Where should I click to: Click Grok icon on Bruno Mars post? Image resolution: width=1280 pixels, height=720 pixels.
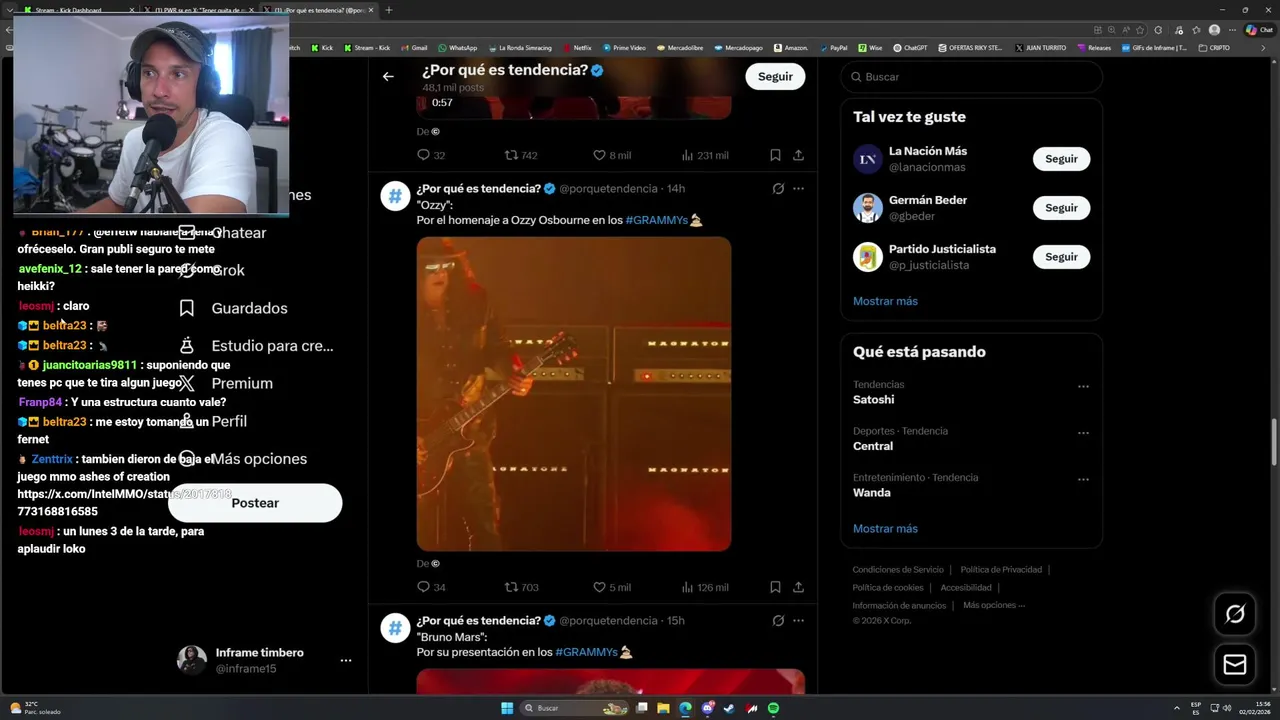778,620
